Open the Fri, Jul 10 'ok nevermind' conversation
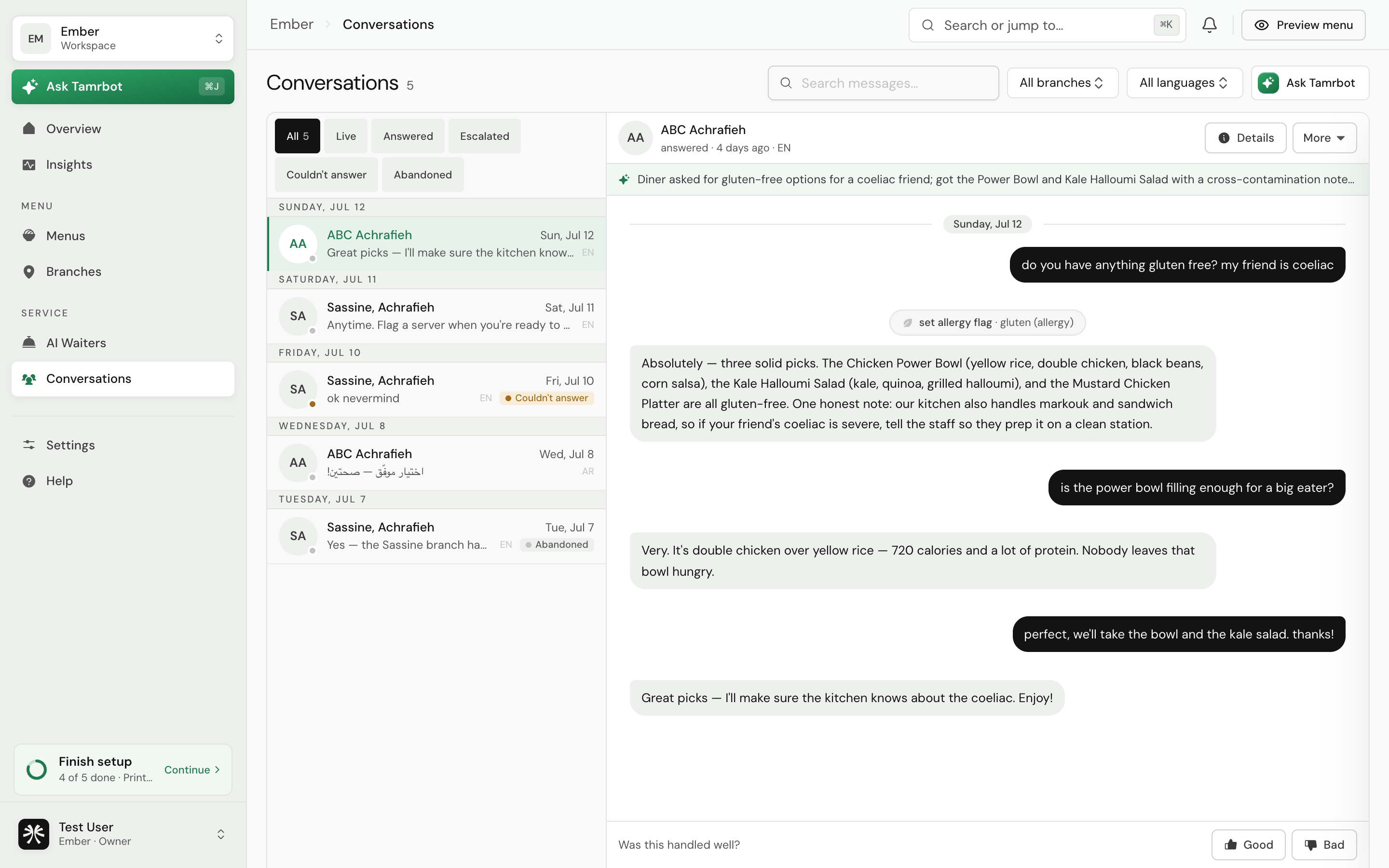The width and height of the screenshot is (1389, 868). (436, 389)
